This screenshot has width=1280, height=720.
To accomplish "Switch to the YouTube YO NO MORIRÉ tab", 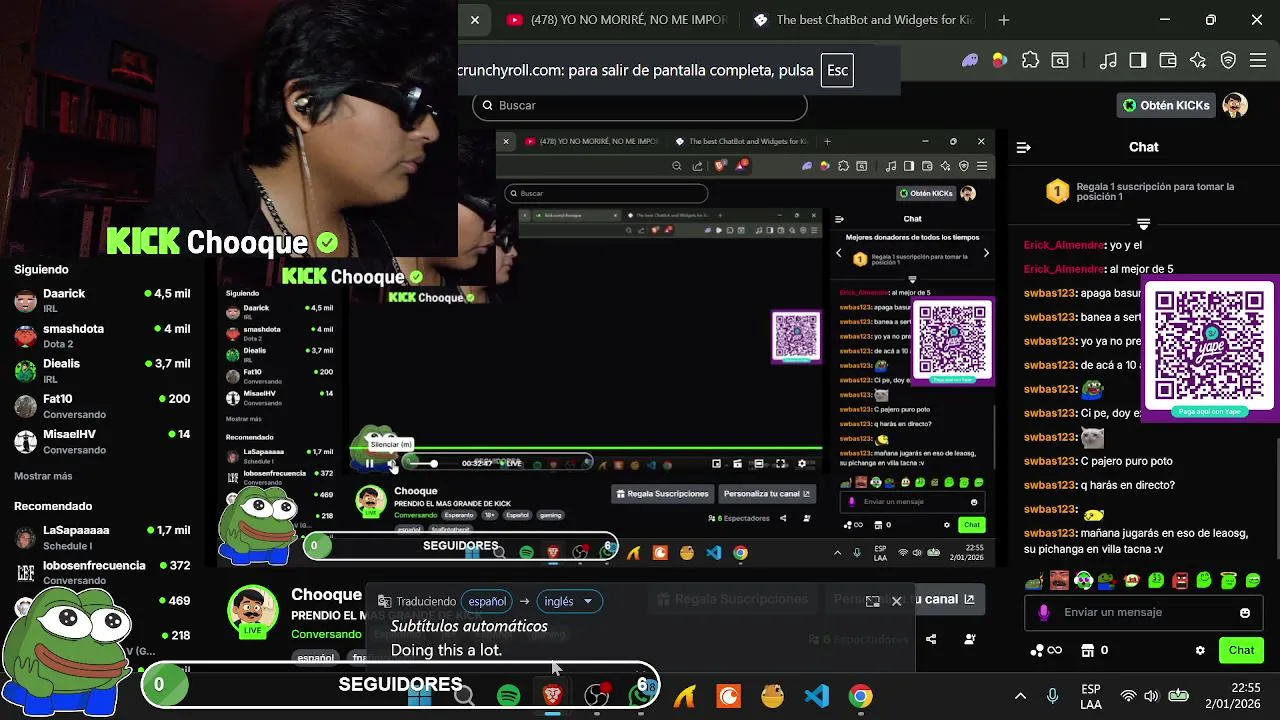I will (x=617, y=20).
